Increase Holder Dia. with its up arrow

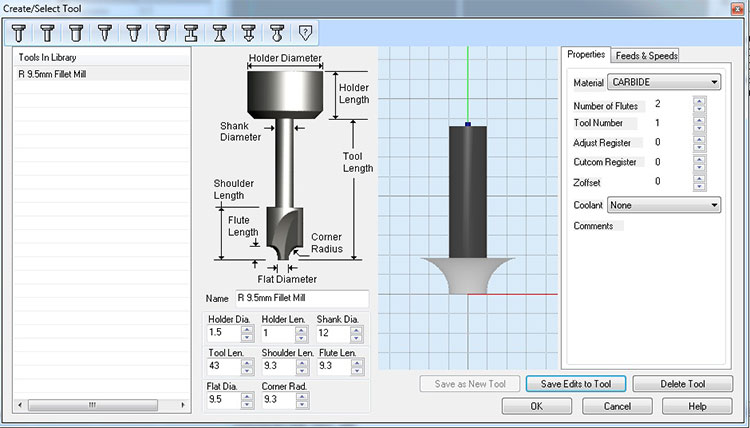[247, 329]
